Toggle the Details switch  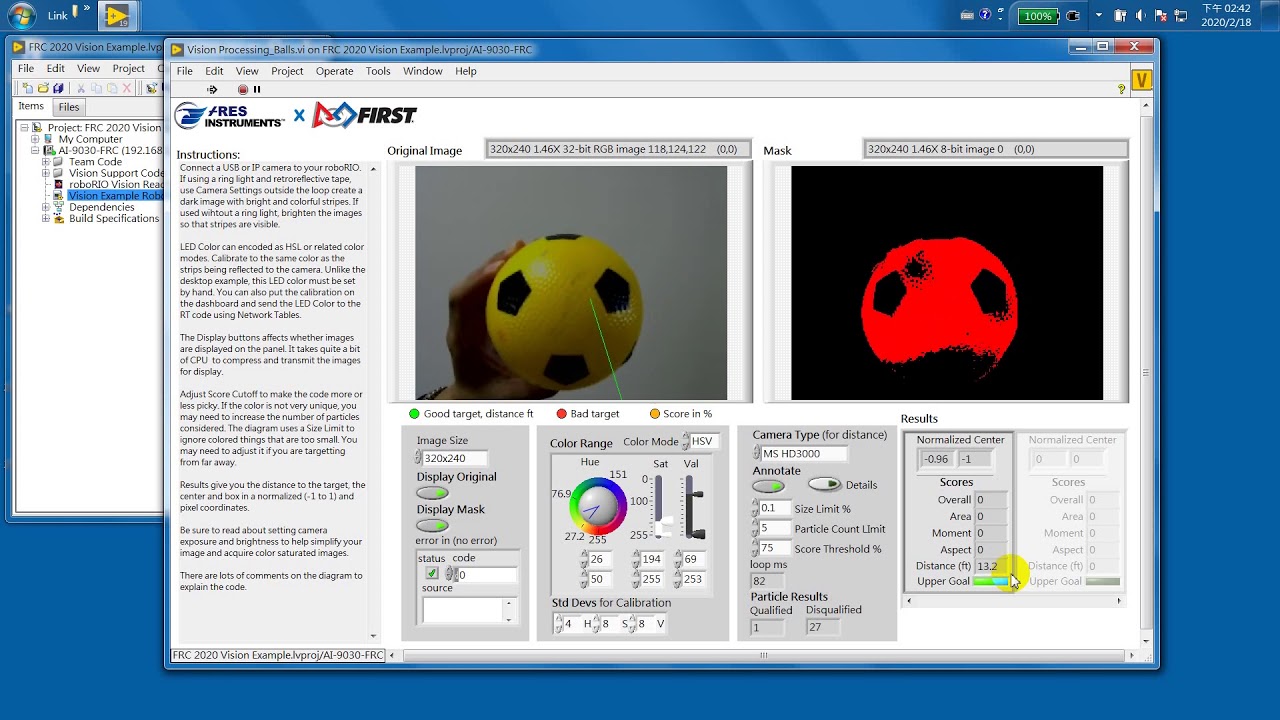click(825, 484)
